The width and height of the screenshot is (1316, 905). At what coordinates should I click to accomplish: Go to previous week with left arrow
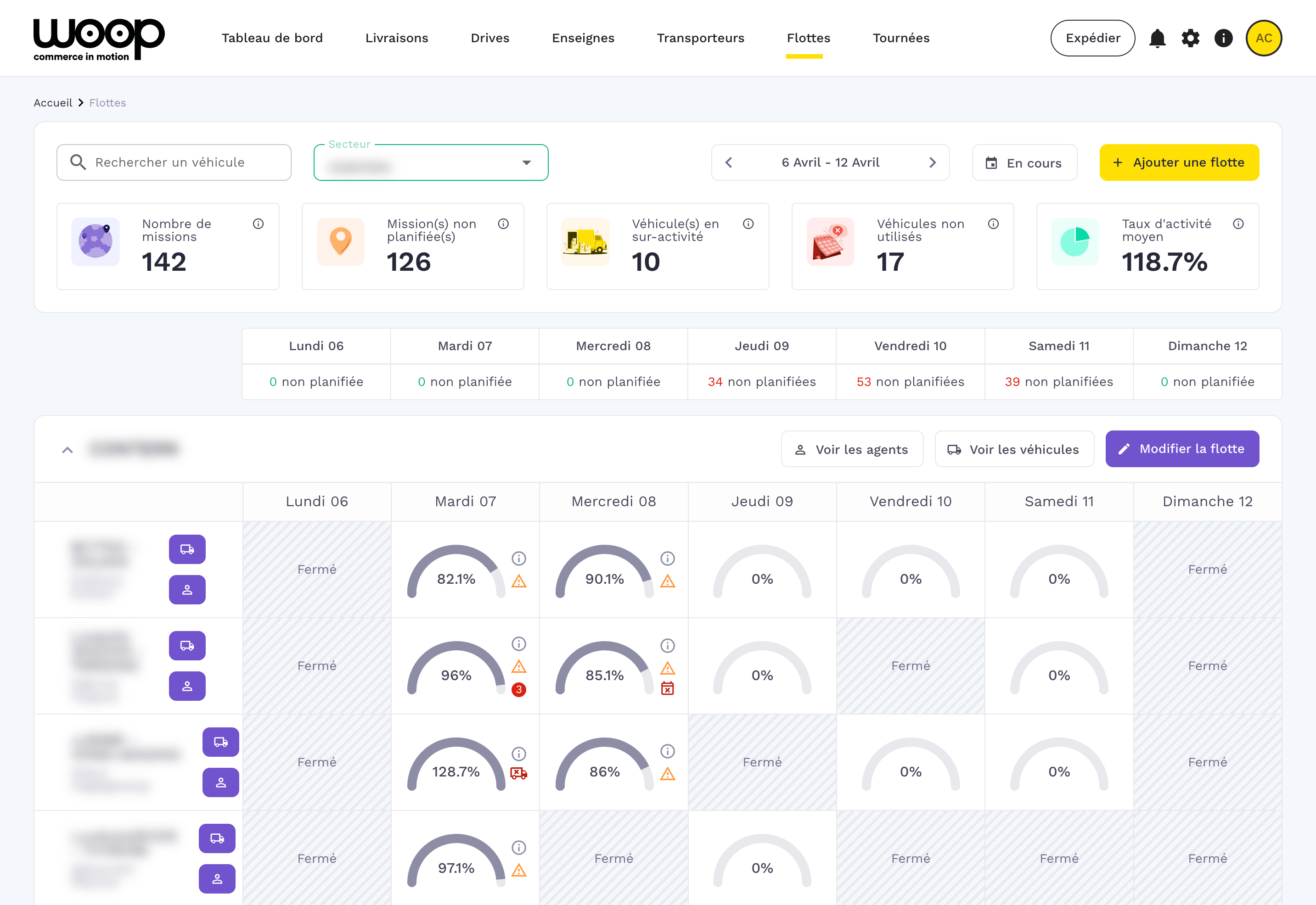pos(729,163)
